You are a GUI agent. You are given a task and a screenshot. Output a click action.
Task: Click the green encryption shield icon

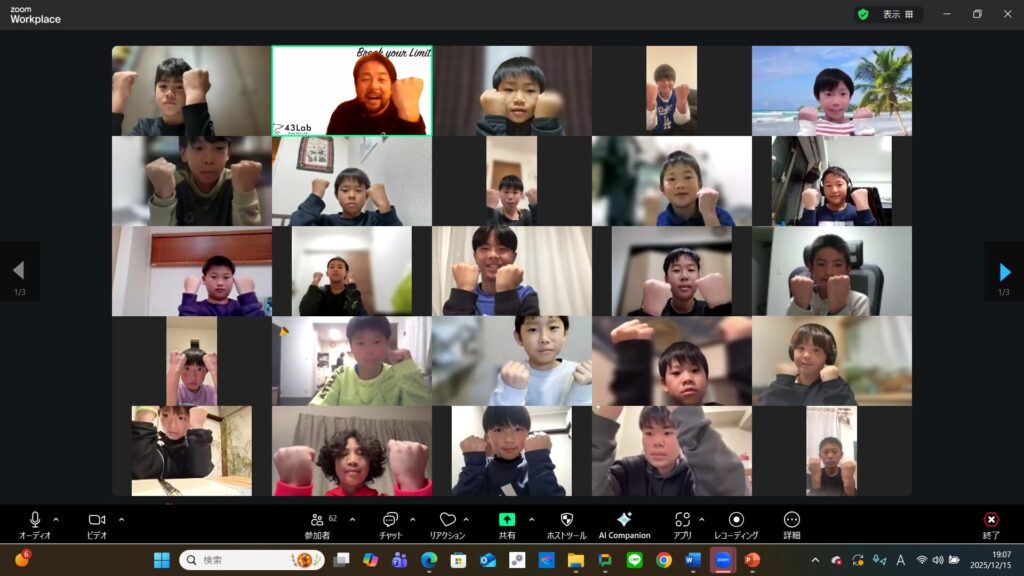[862, 14]
